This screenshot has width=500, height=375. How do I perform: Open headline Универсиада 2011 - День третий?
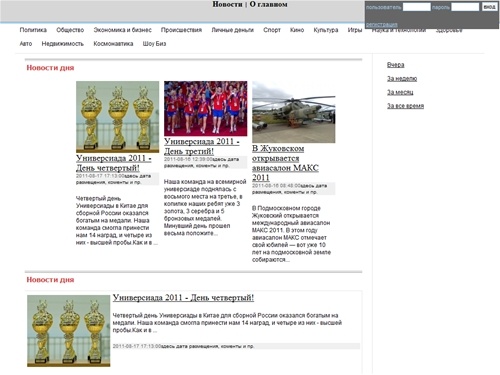point(202,146)
